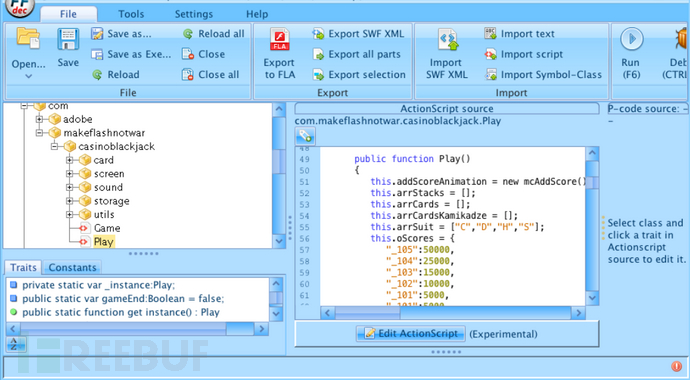This screenshot has height=380, width=690.
Task: Click the red error icon in status bar
Action: coord(676,366)
